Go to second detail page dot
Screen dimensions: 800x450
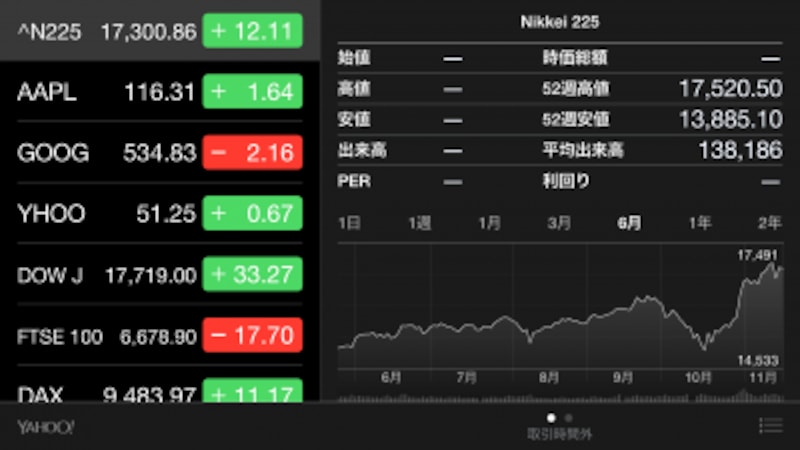[568, 418]
